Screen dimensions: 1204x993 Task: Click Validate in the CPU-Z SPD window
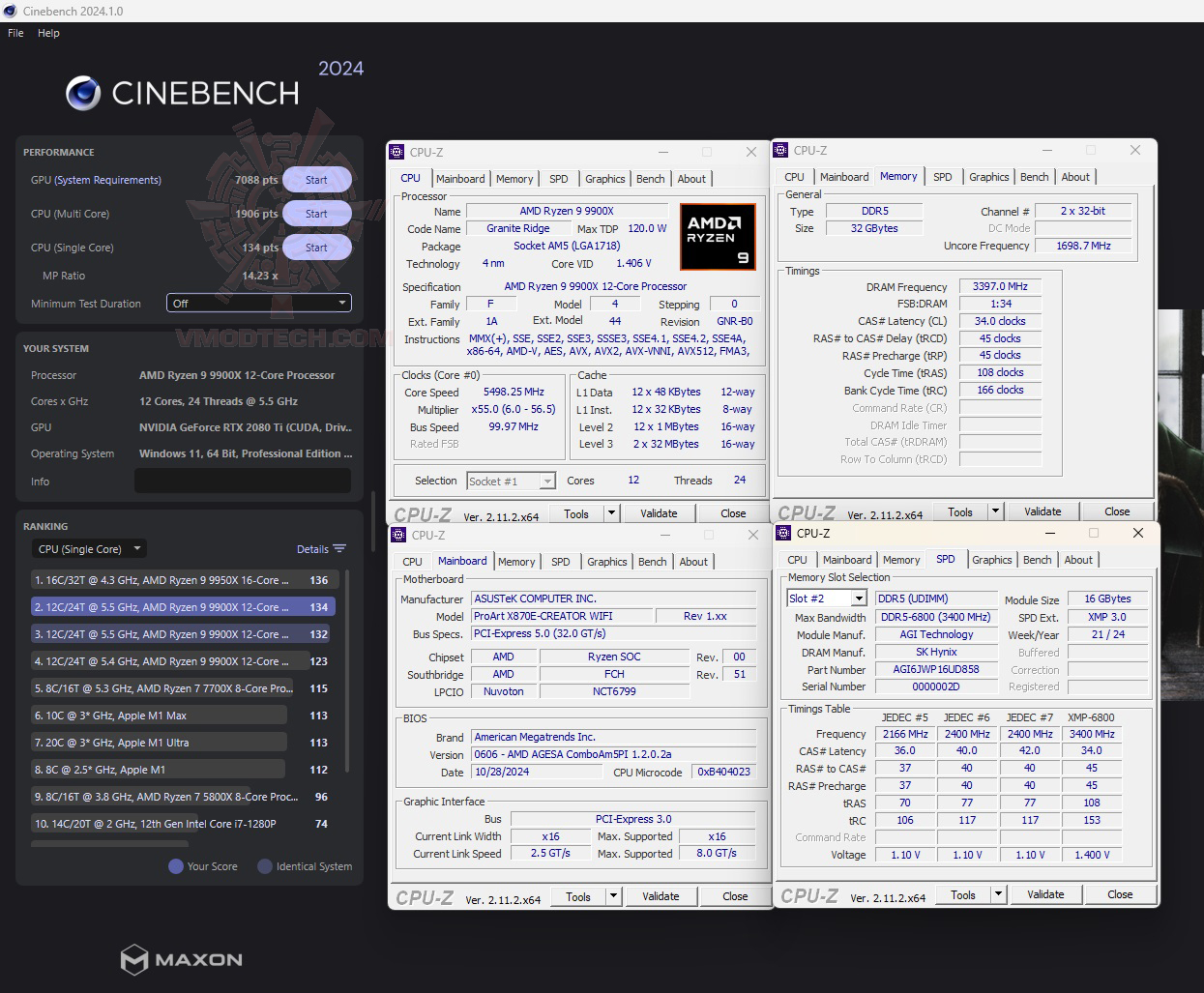pos(1045,894)
